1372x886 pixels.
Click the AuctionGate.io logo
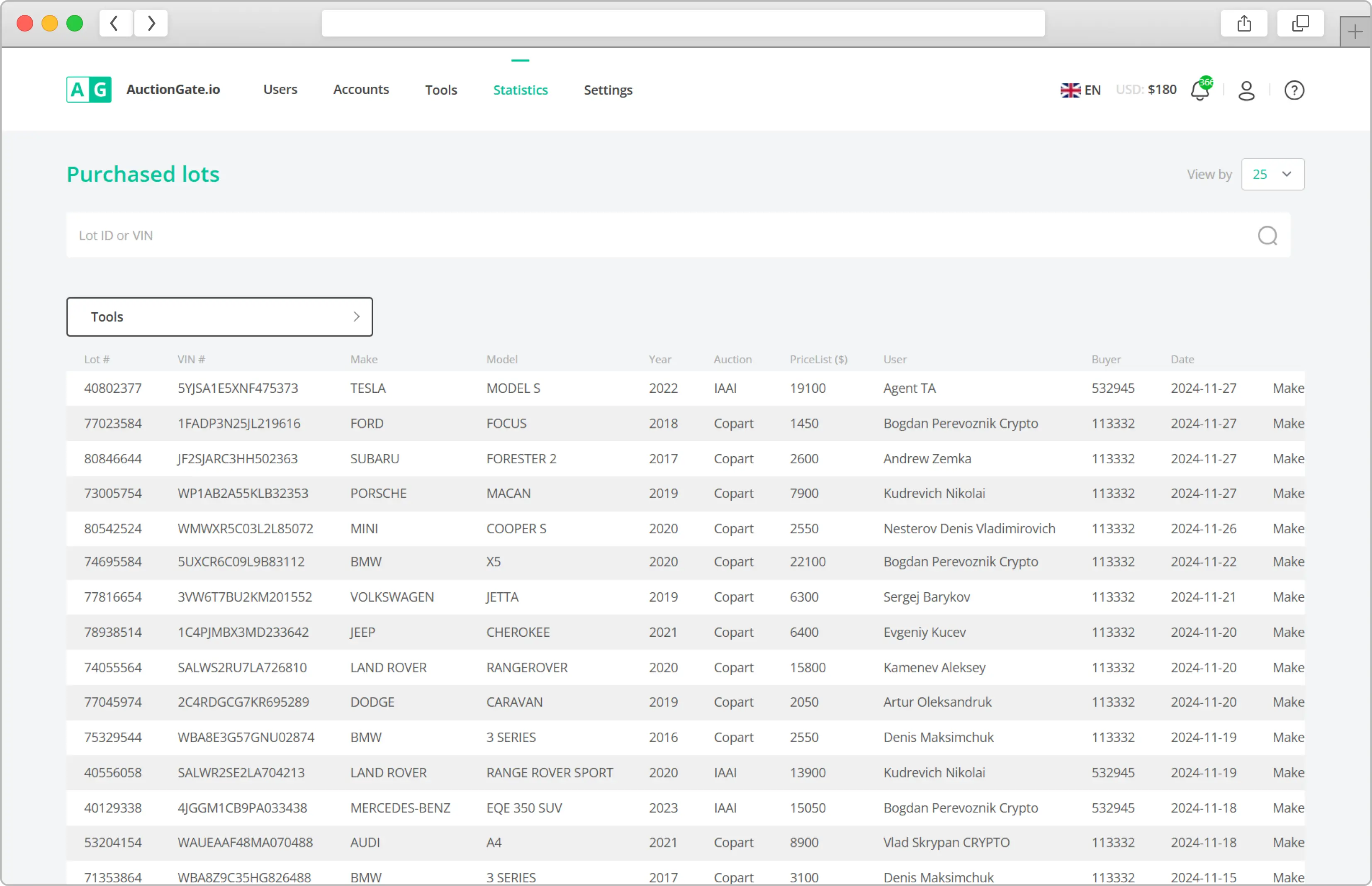[146, 89]
